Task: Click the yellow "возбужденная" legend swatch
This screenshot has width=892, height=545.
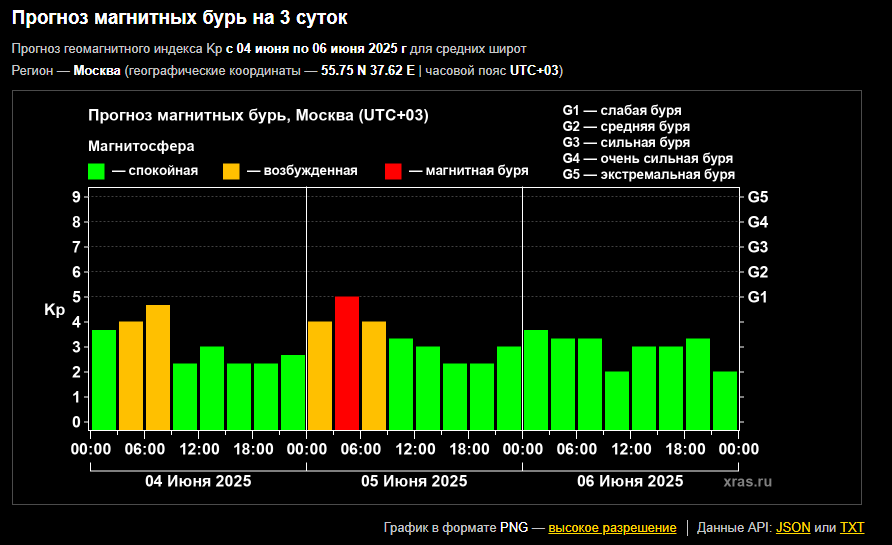Action: coord(231,171)
